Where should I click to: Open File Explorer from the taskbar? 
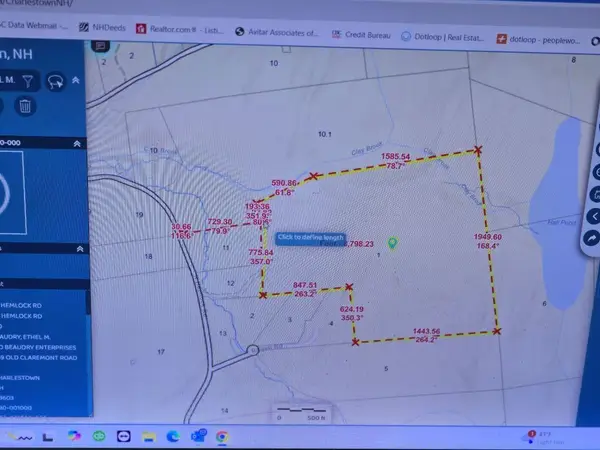[x=147, y=436]
